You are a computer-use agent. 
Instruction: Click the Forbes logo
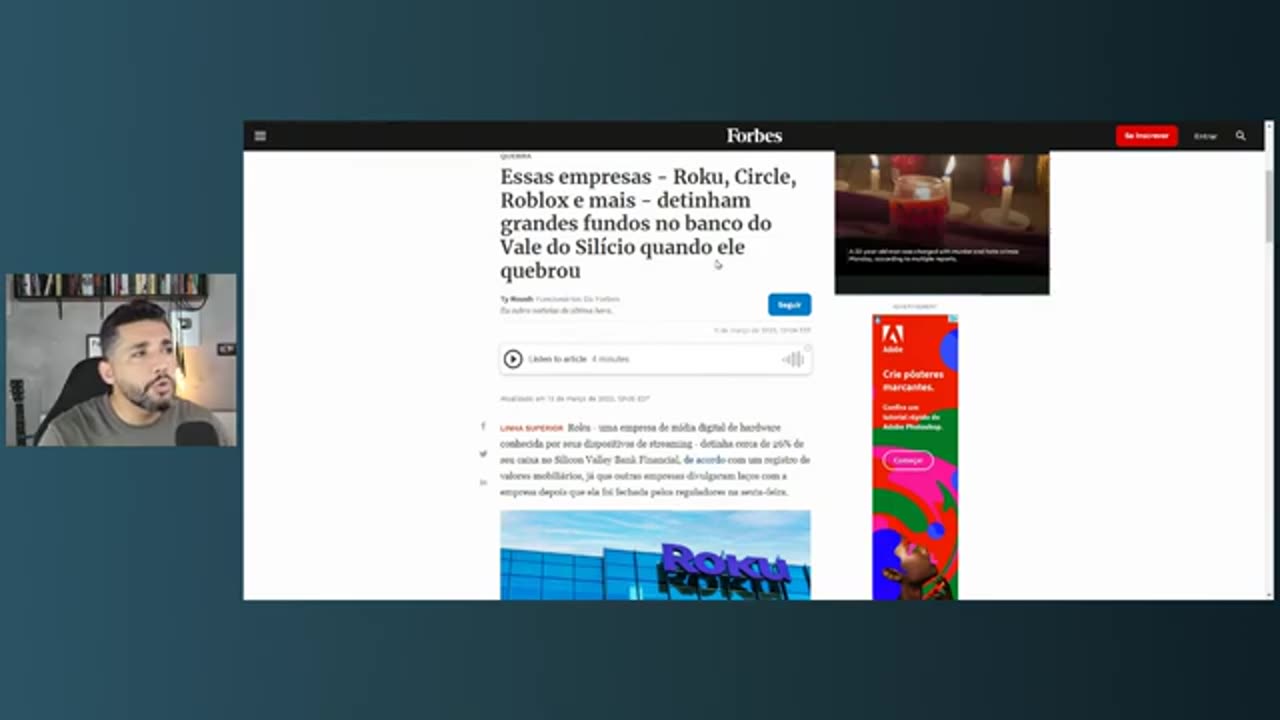pyautogui.click(x=754, y=136)
